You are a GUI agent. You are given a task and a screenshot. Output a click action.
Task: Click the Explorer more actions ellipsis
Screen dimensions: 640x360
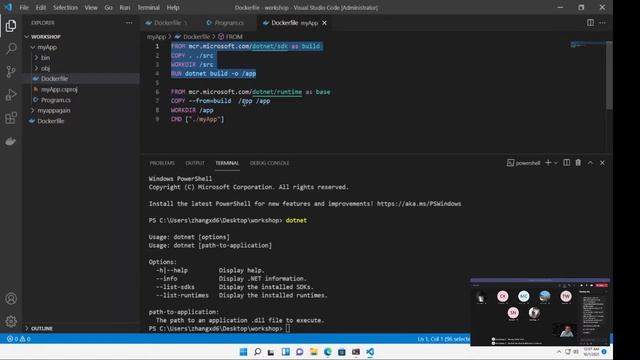(x=129, y=23)
